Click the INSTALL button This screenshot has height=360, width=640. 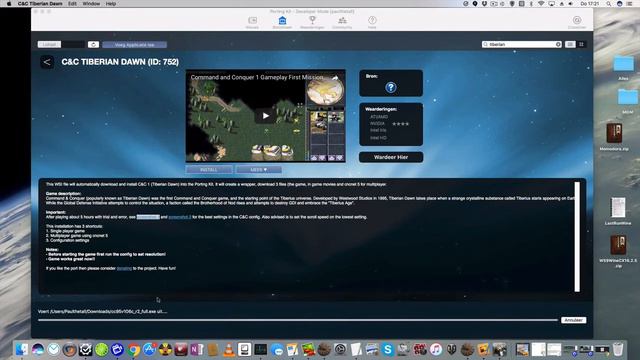209,169
